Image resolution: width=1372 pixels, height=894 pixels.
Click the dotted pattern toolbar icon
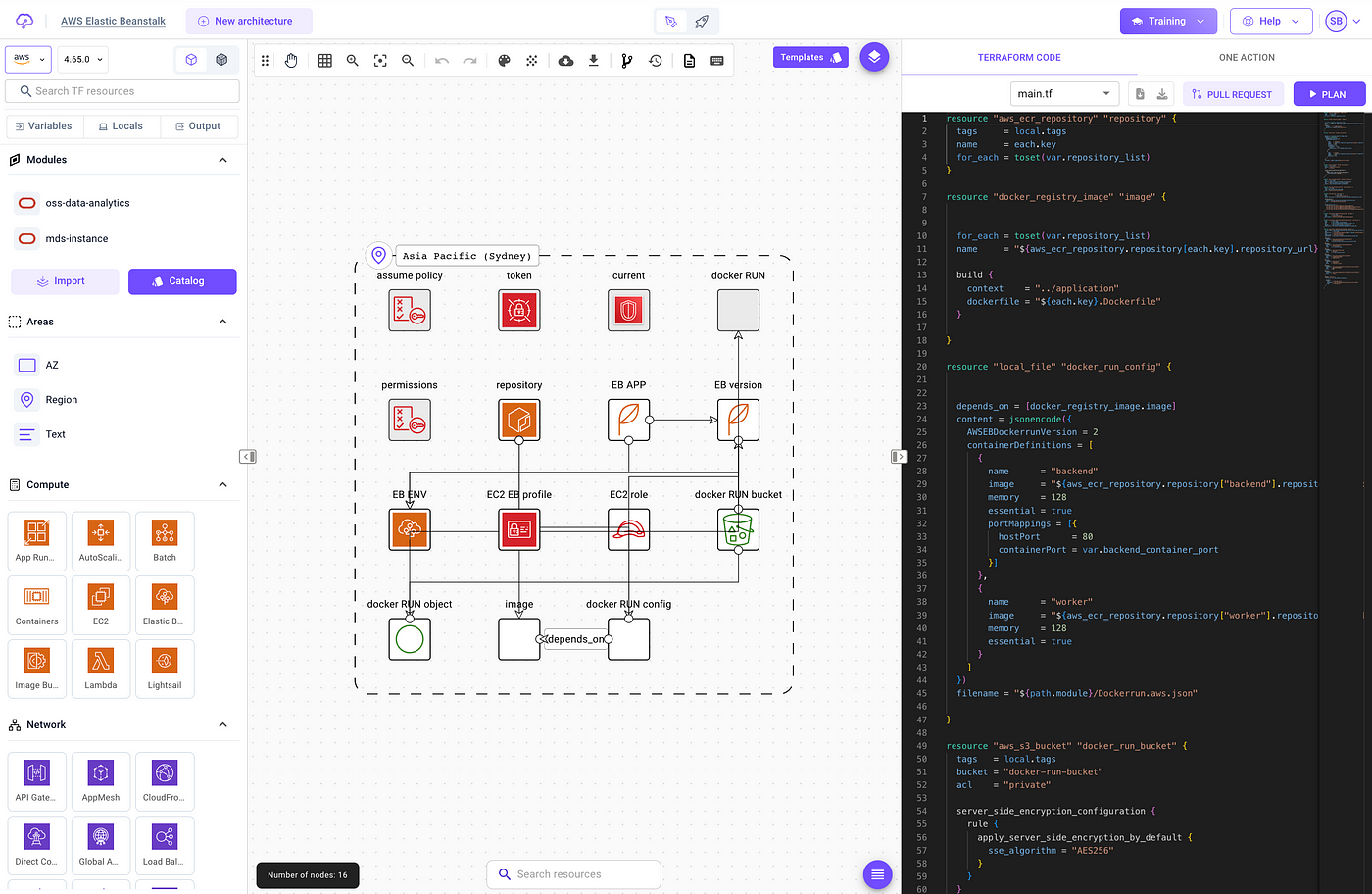click(531, 61)
